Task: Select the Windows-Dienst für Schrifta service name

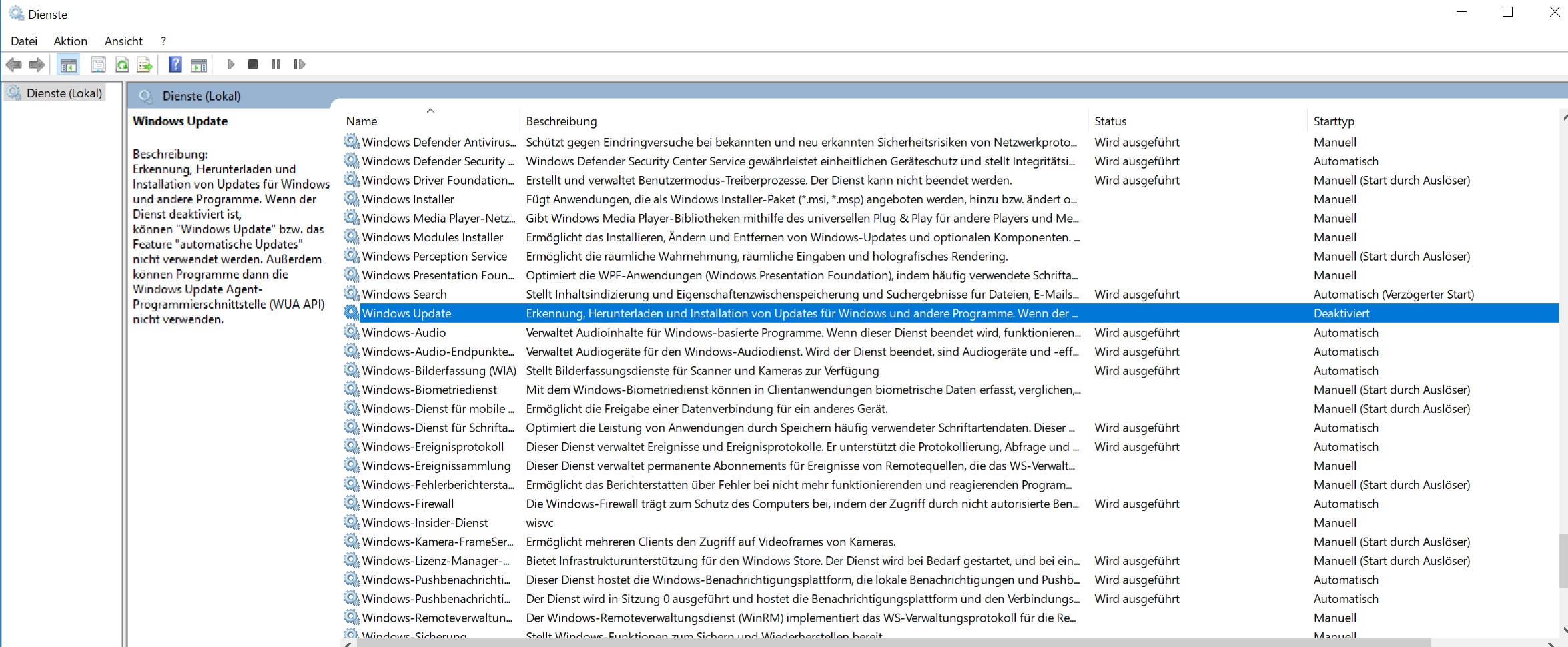Action: (438, 428)
